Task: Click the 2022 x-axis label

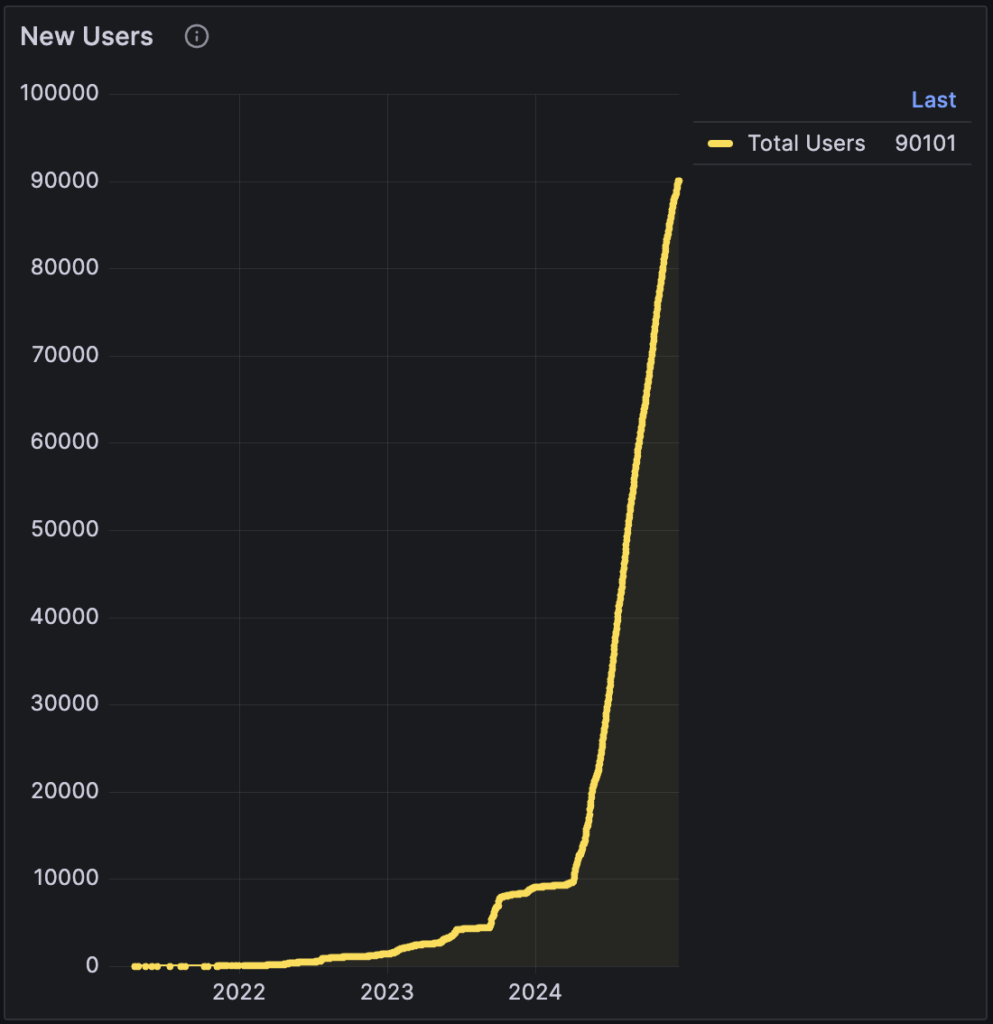Action: [239, 992]
